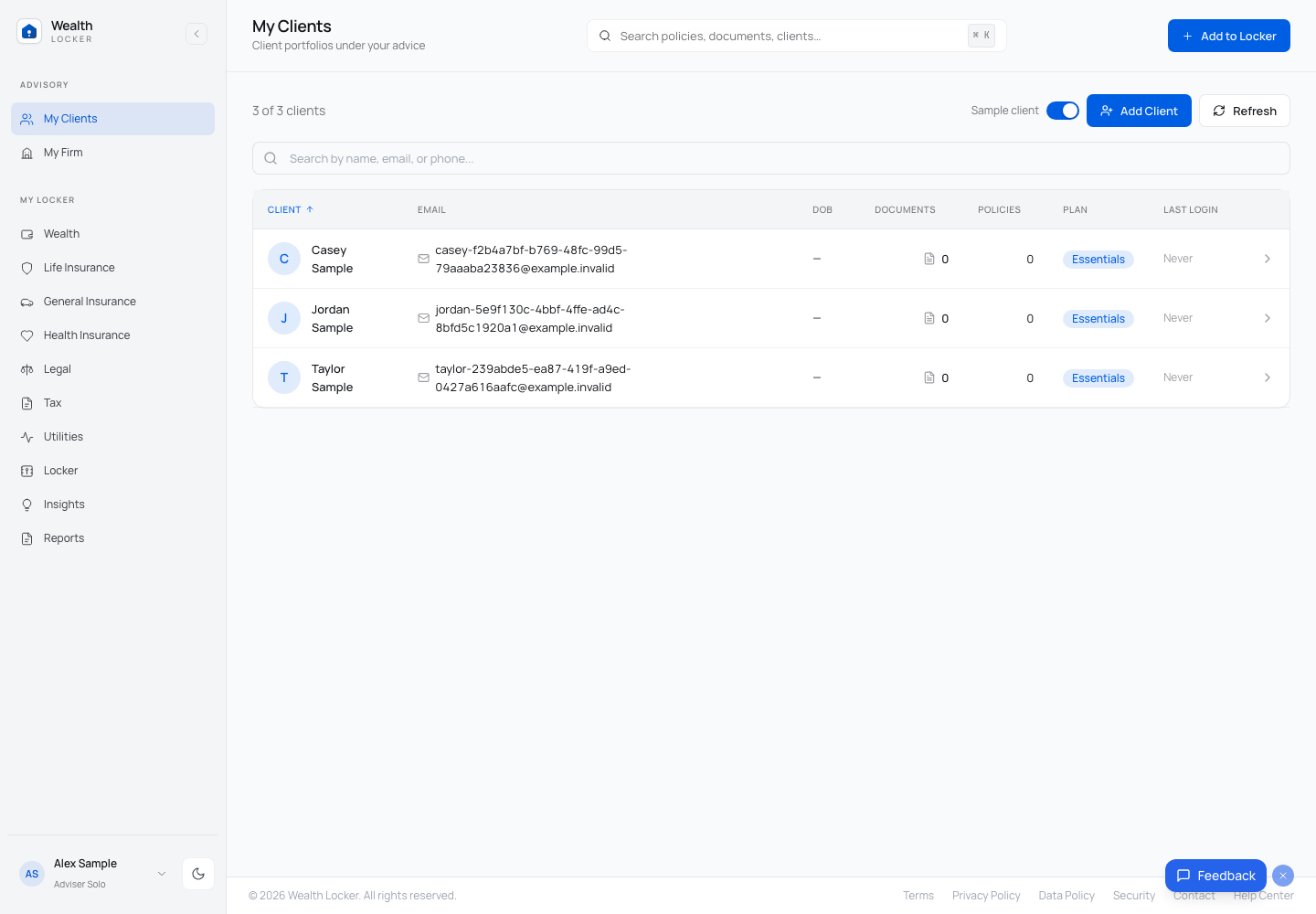Open Insights in the sidebar
The image size is (1316, 914).
(113, 505)
